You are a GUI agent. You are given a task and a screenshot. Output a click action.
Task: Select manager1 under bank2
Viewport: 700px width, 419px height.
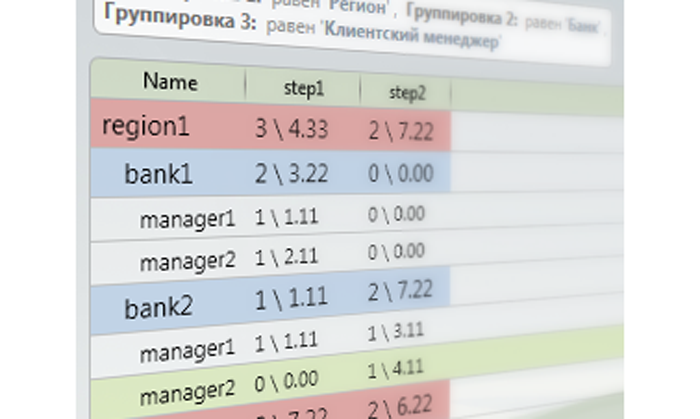click(187, 352)
